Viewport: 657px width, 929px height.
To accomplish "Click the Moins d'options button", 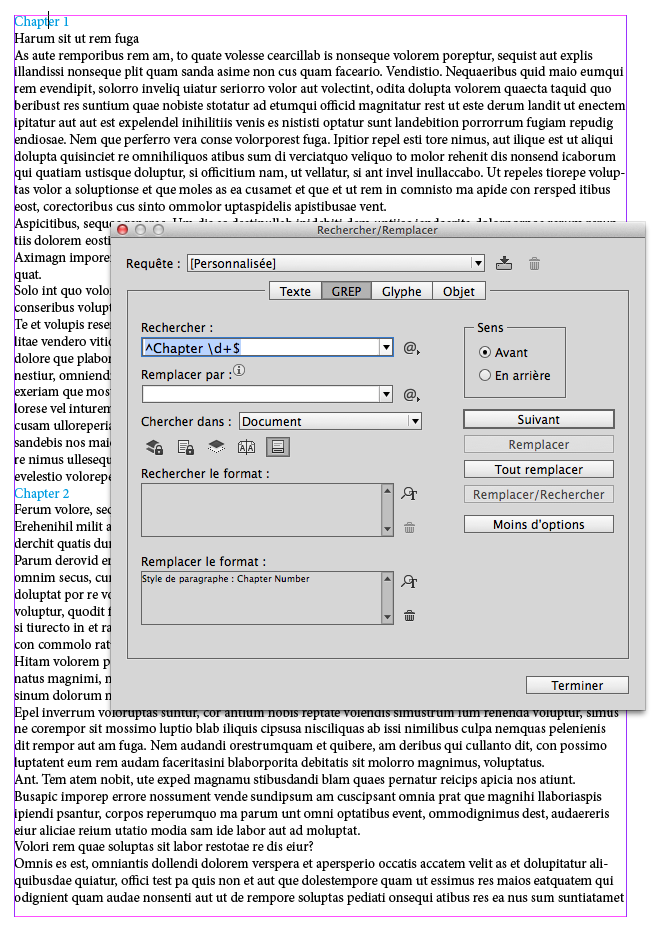I will (x=539, y=524).
